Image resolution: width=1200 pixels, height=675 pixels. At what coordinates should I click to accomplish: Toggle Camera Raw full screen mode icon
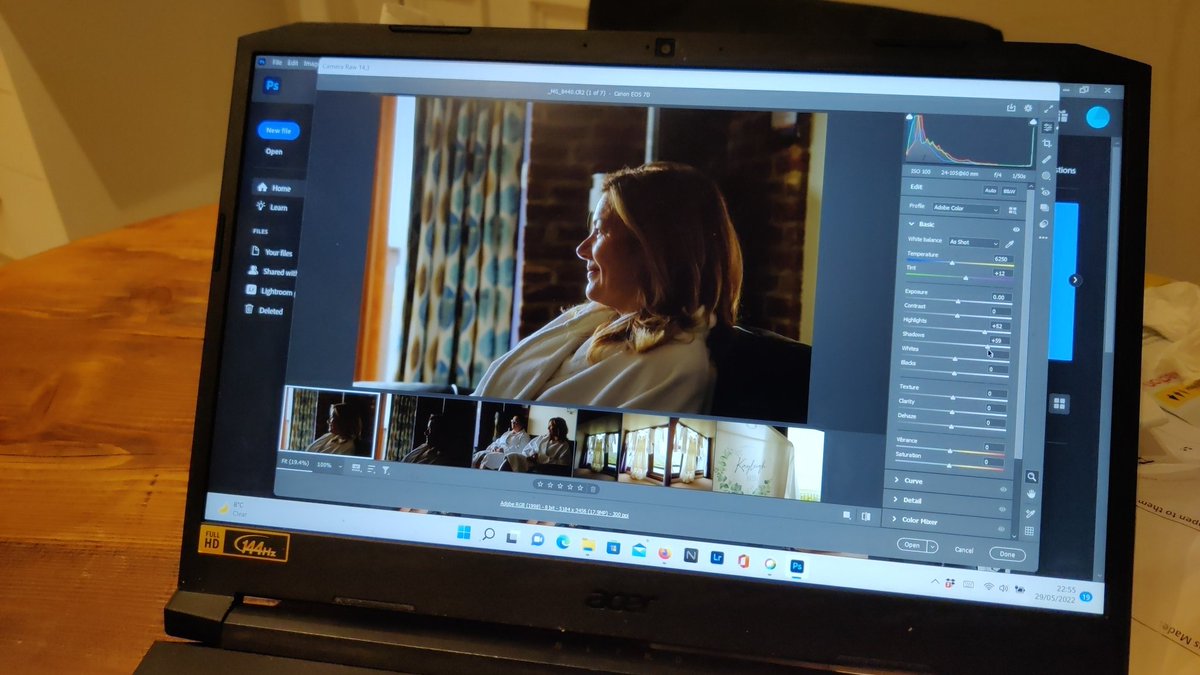click(1049, 109)
